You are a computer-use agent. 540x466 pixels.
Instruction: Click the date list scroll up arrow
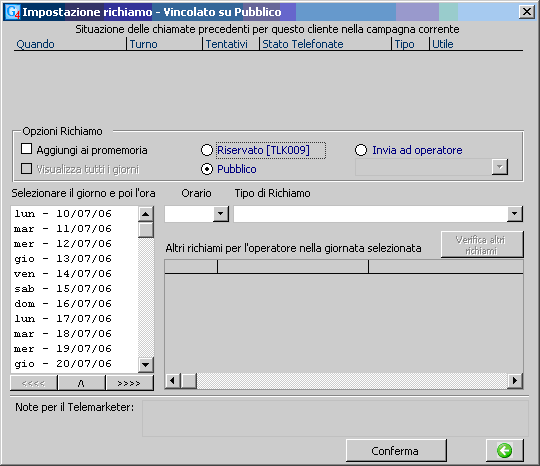[146, 214]
